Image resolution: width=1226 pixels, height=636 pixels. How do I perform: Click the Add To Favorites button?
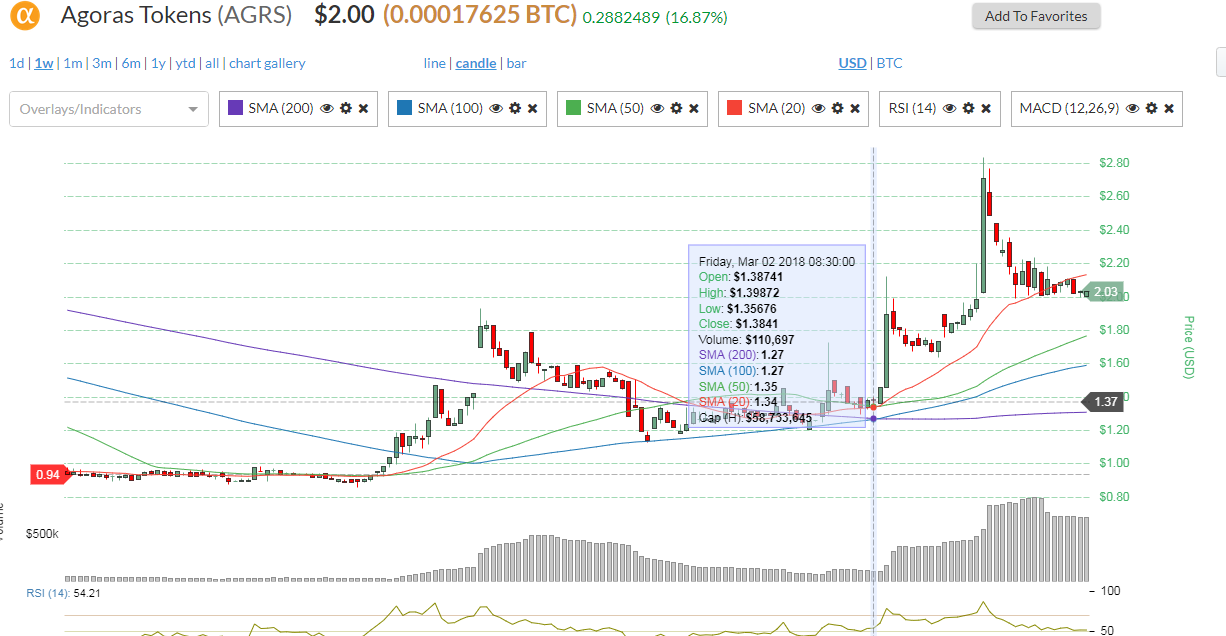coord(1036,16)
